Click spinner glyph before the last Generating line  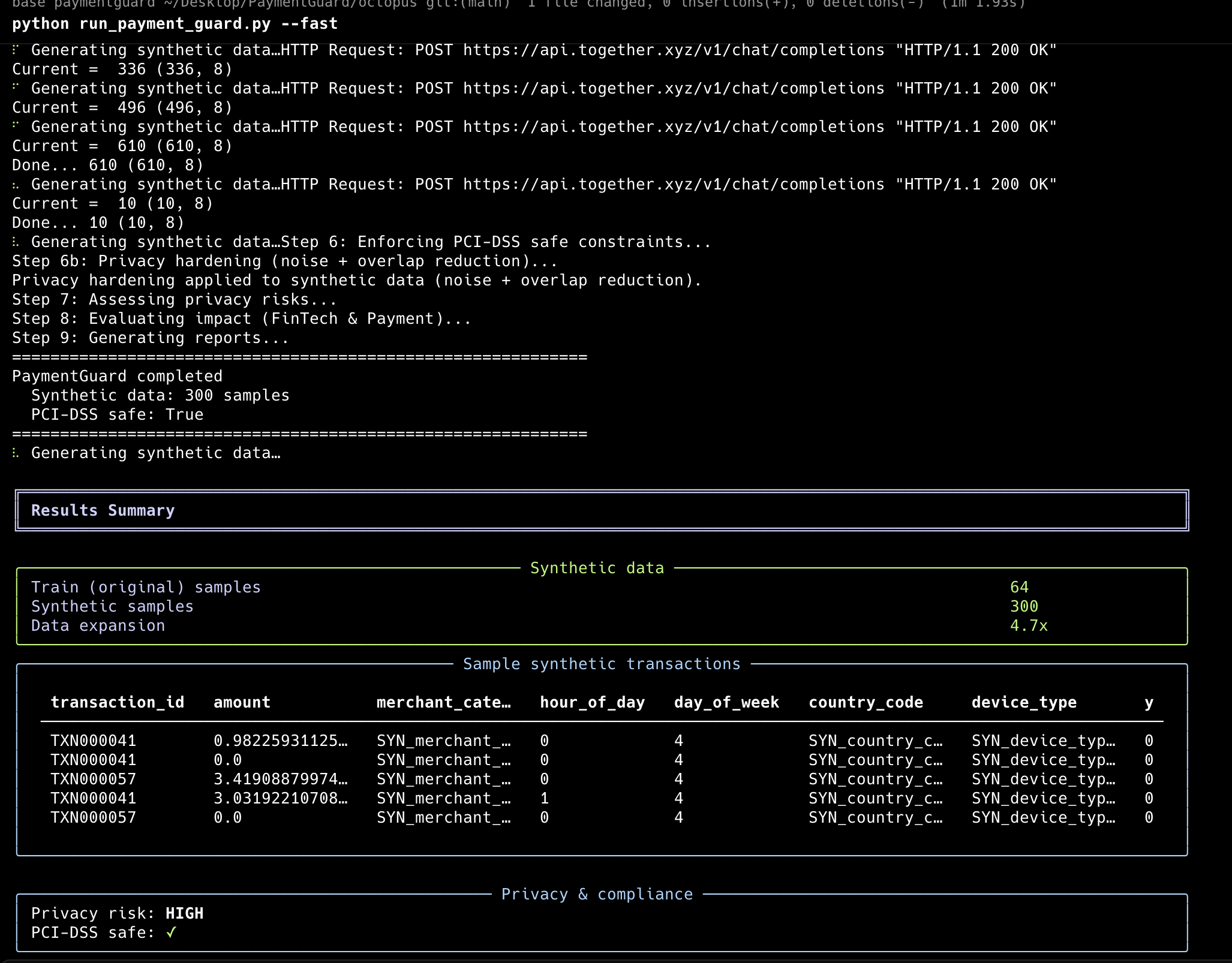click(16, 453)
